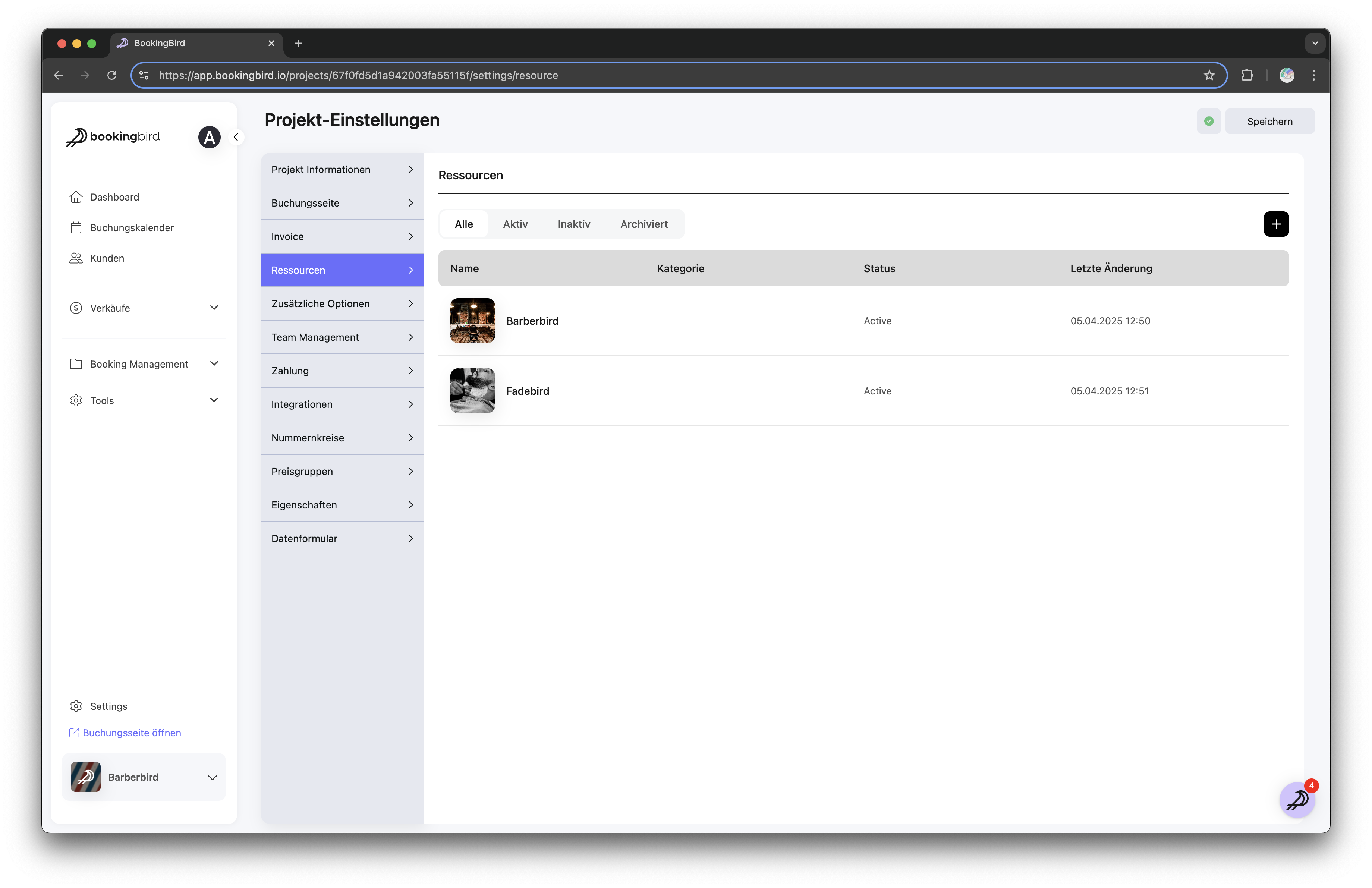
Task: Bookmark the page with the star icon
Action: [x=1209, y=75]
